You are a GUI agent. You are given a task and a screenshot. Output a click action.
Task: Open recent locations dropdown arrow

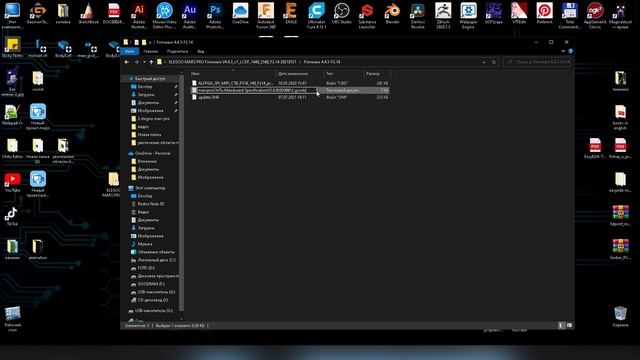coord(144,62)
